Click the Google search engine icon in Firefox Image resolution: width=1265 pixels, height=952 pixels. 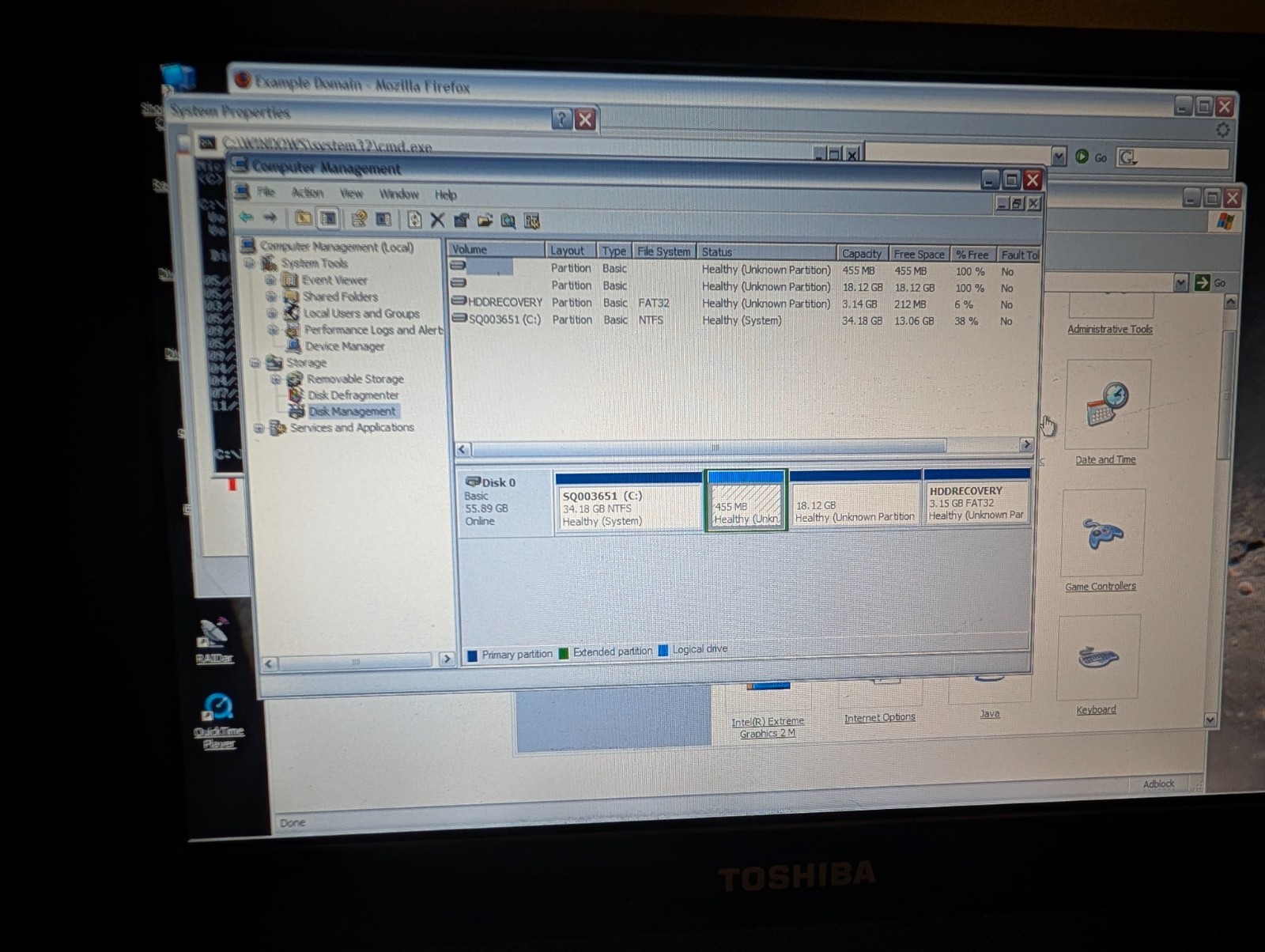coord(1127,157)
